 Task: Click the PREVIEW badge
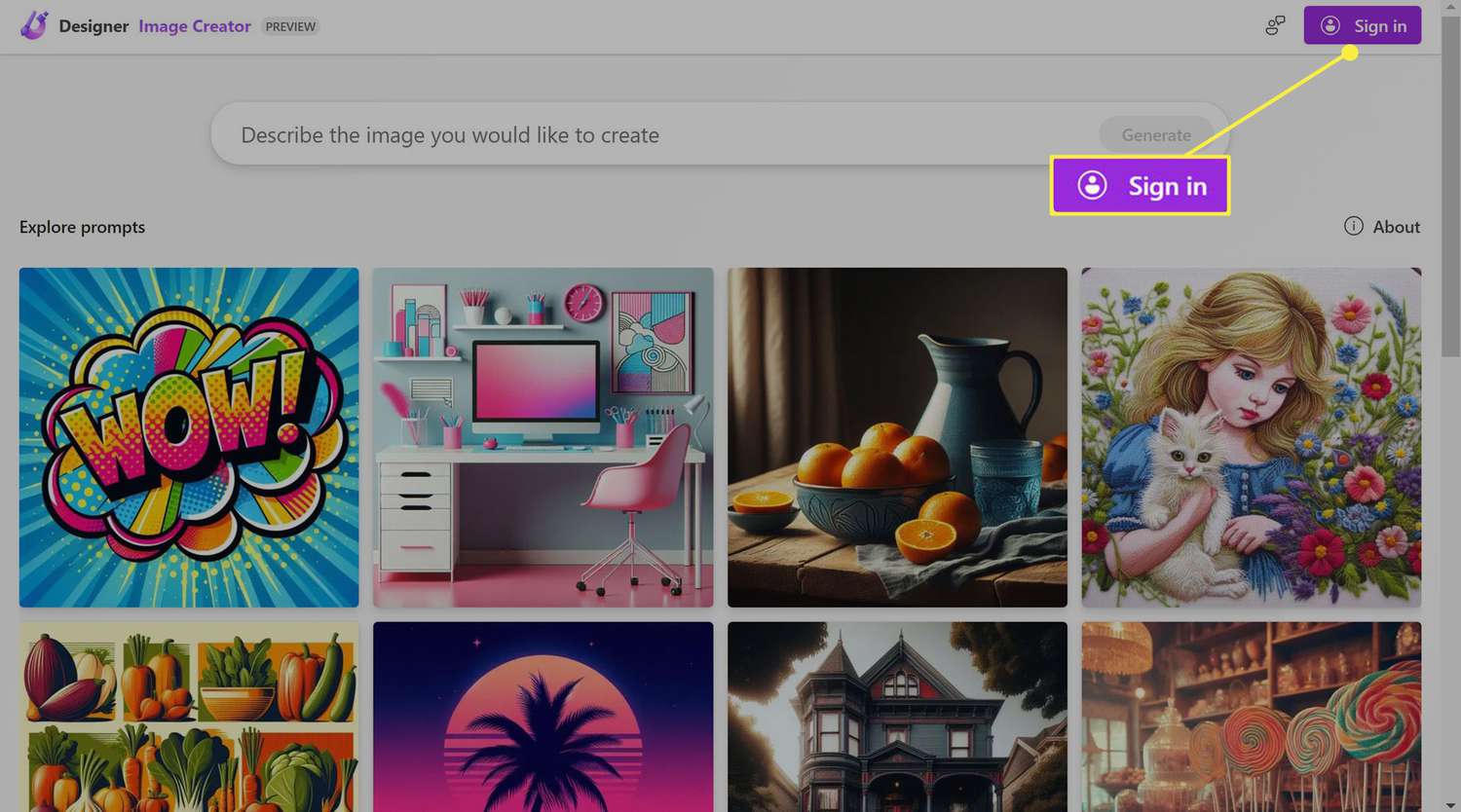coord(290,26)
